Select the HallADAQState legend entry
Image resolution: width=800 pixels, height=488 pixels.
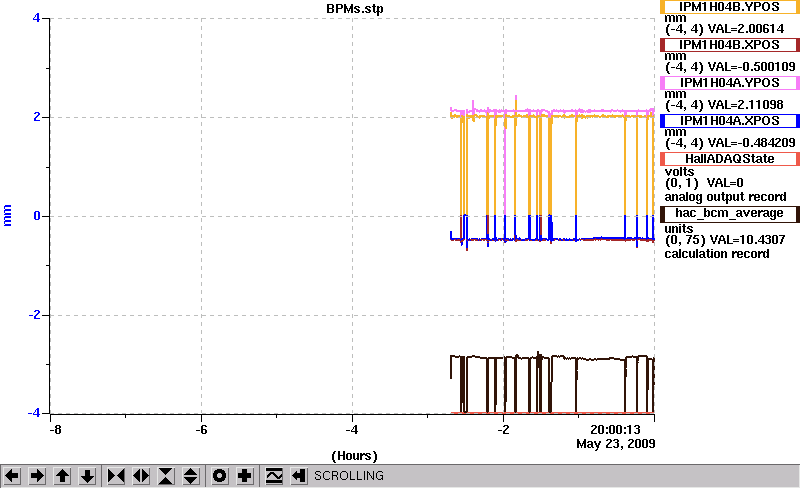point(730,159)
